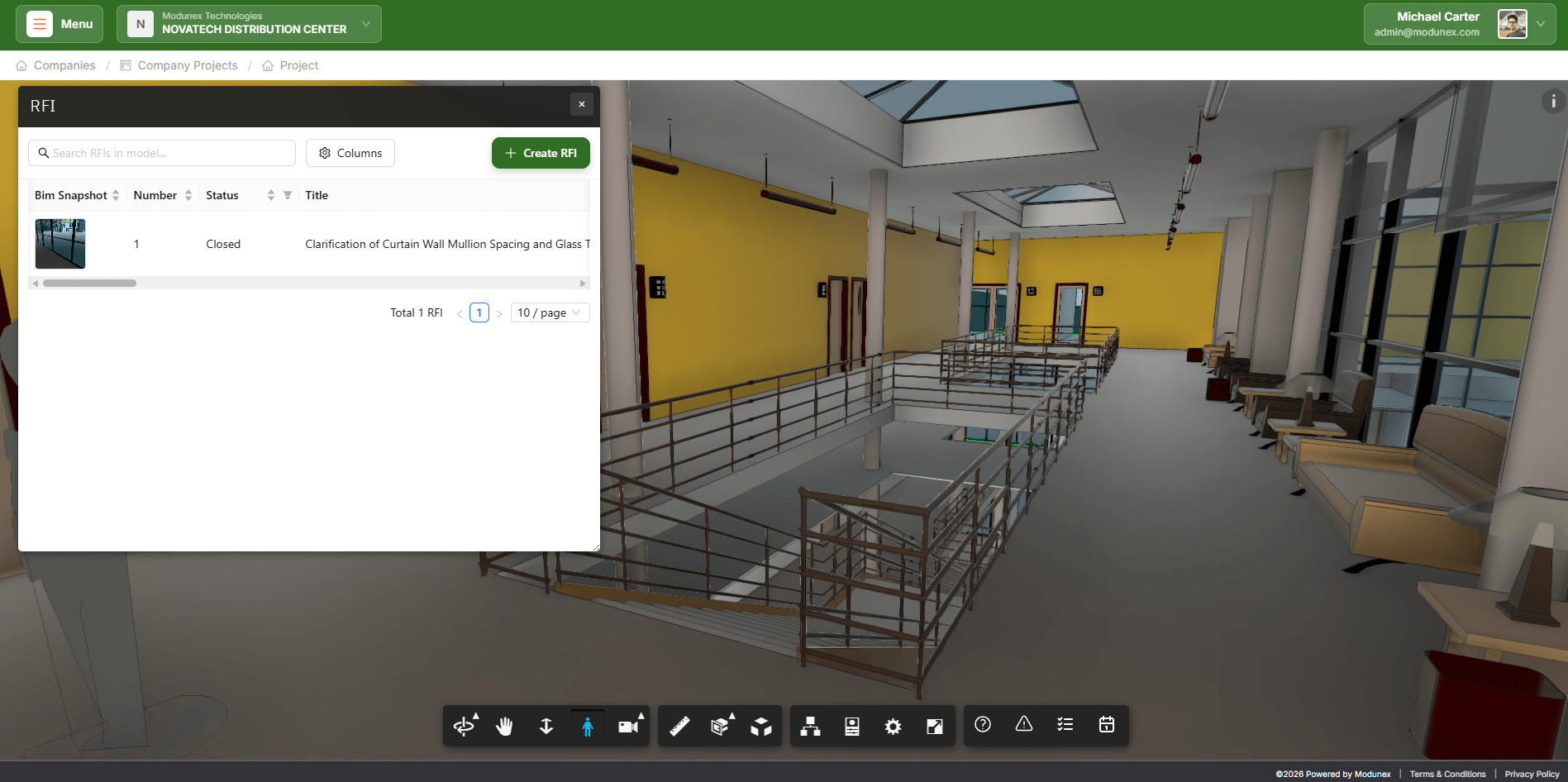Toggle full screen viewer mode
Image resolution: width=1568 pixels, height=782 pixels.
[x=934, y=726]
